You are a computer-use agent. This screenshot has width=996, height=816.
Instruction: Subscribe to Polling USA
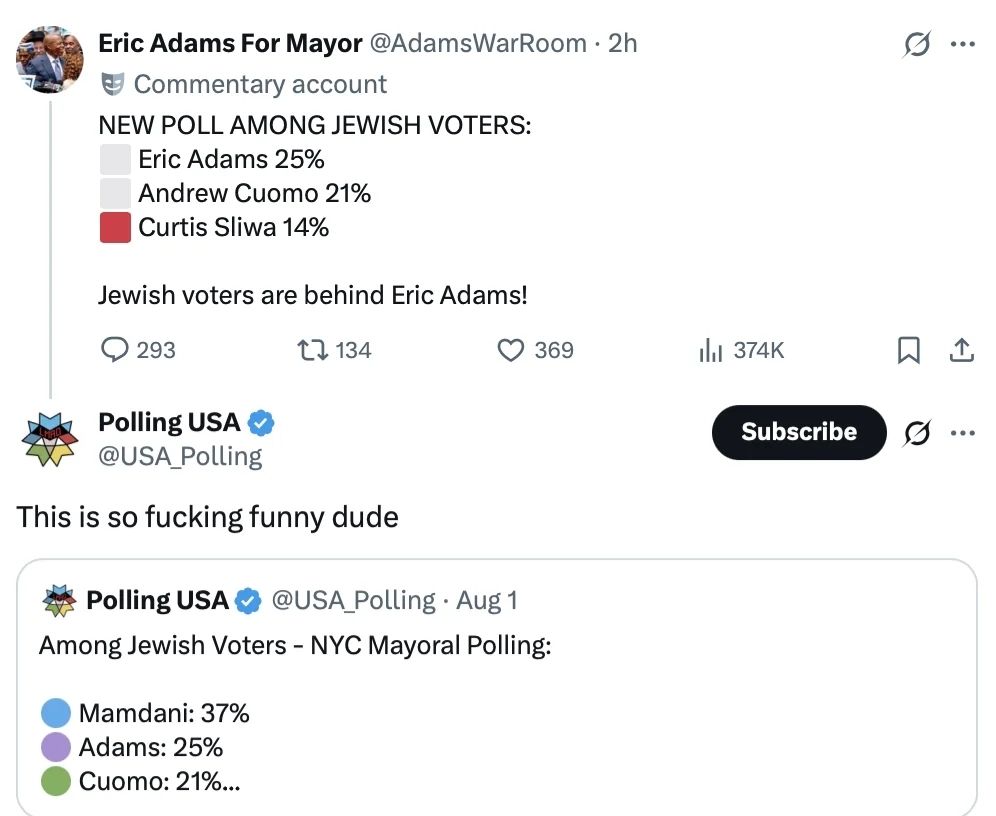(799, 432)
